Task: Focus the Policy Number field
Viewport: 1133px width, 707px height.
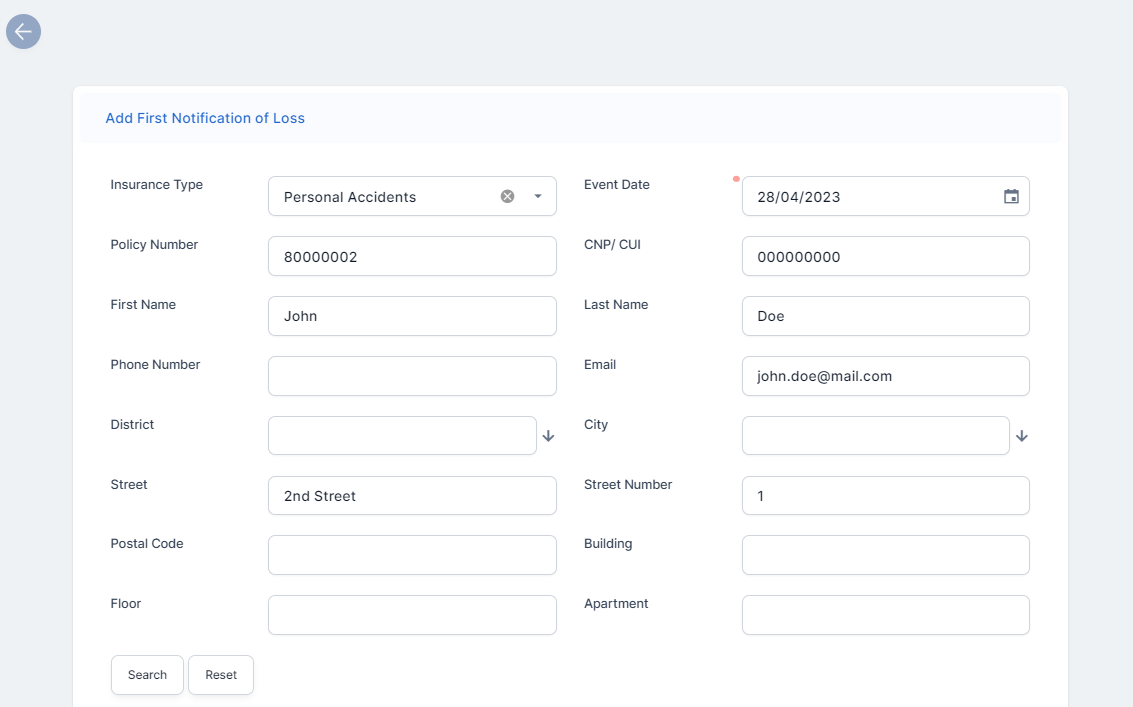Action: point(412,256)
